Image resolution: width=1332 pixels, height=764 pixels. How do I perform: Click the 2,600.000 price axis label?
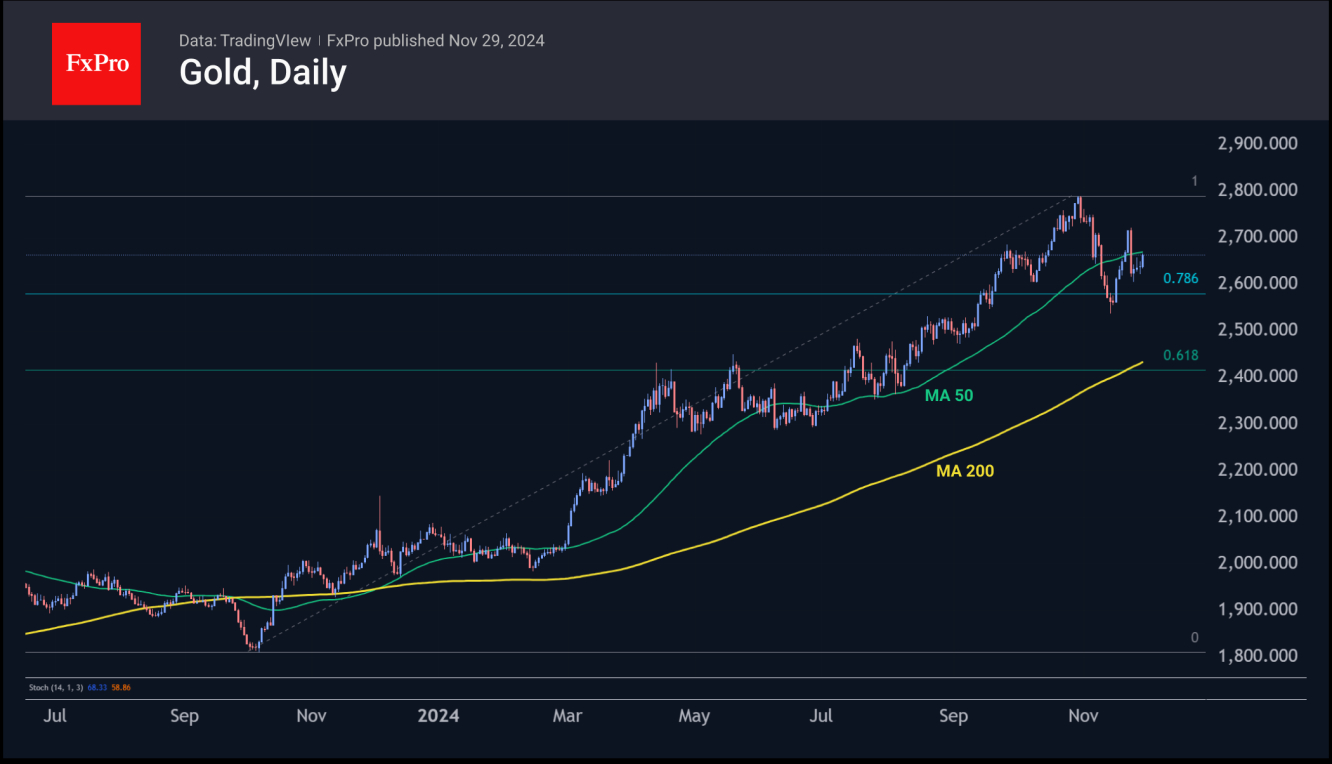(x=1258, y=283)
